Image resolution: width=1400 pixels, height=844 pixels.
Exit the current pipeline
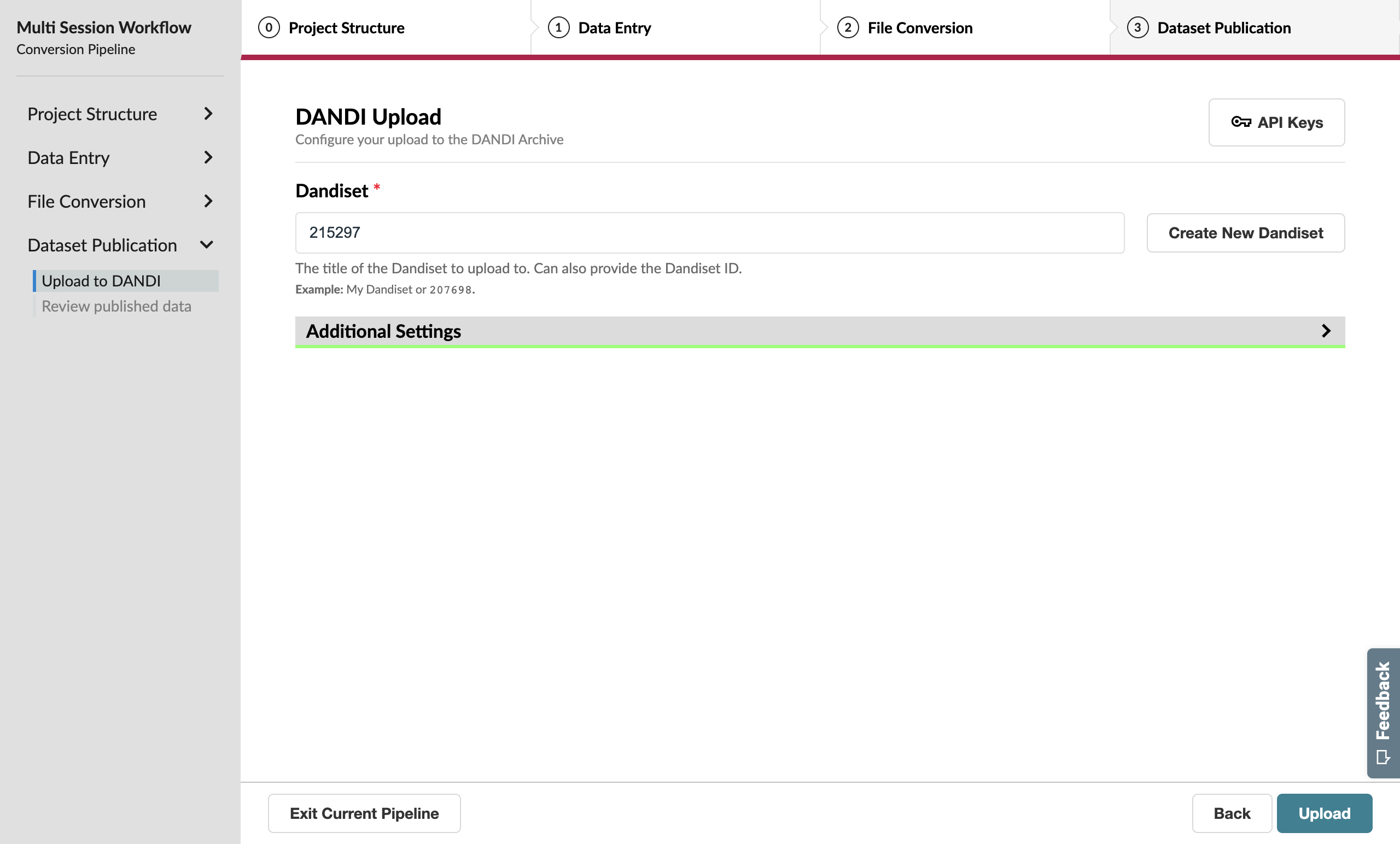click(364, 813)
